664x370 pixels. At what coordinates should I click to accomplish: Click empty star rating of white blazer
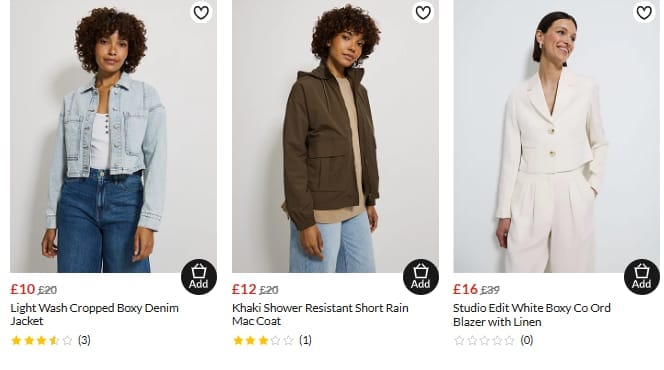(x=484, y=340)
